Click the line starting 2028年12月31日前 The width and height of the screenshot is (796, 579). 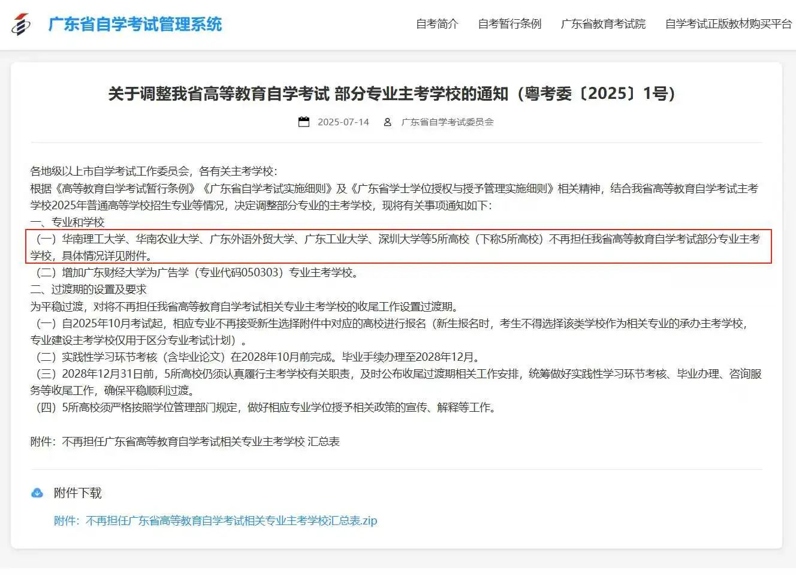click(x=396, y=383)
